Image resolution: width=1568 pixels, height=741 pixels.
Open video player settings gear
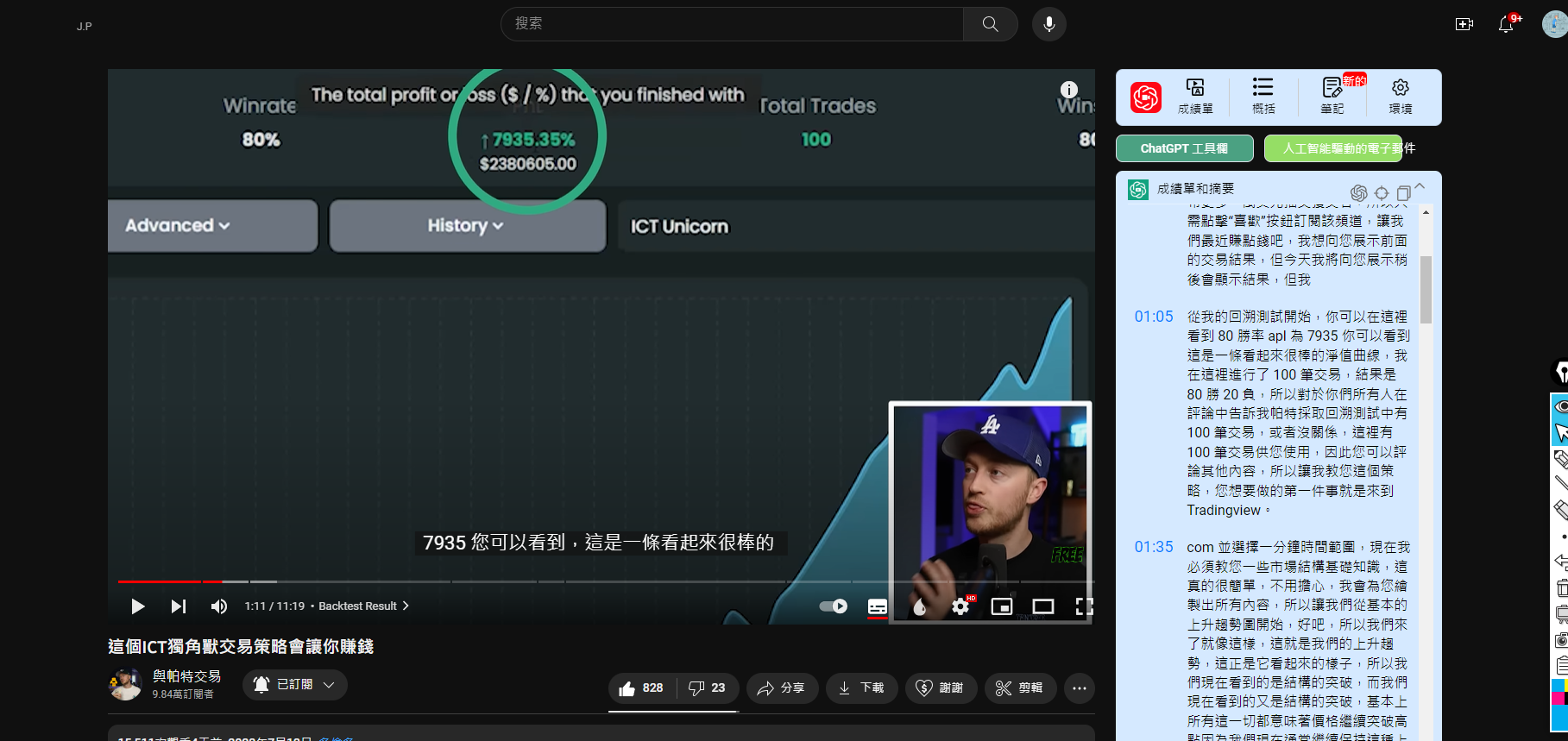tap(960, 606)
